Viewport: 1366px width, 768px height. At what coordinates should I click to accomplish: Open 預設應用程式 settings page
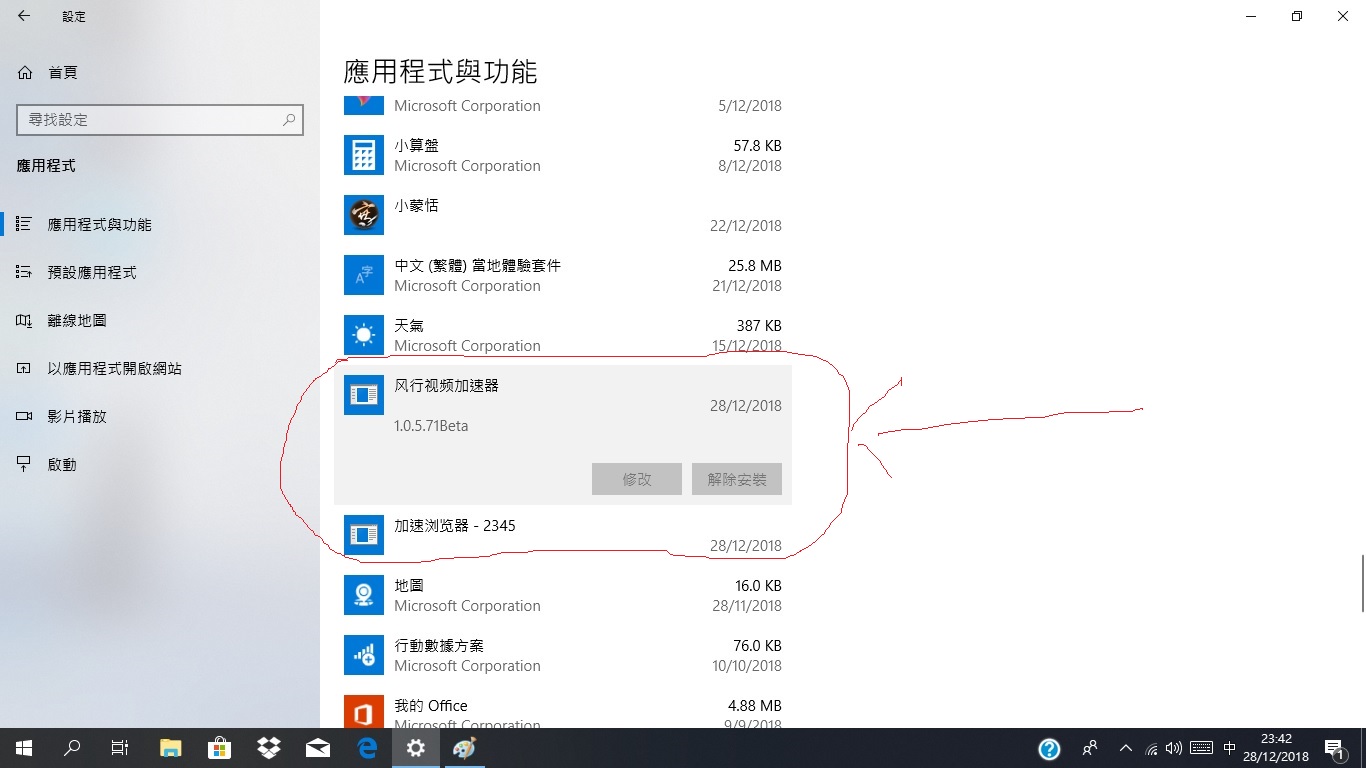pos(160,272)
